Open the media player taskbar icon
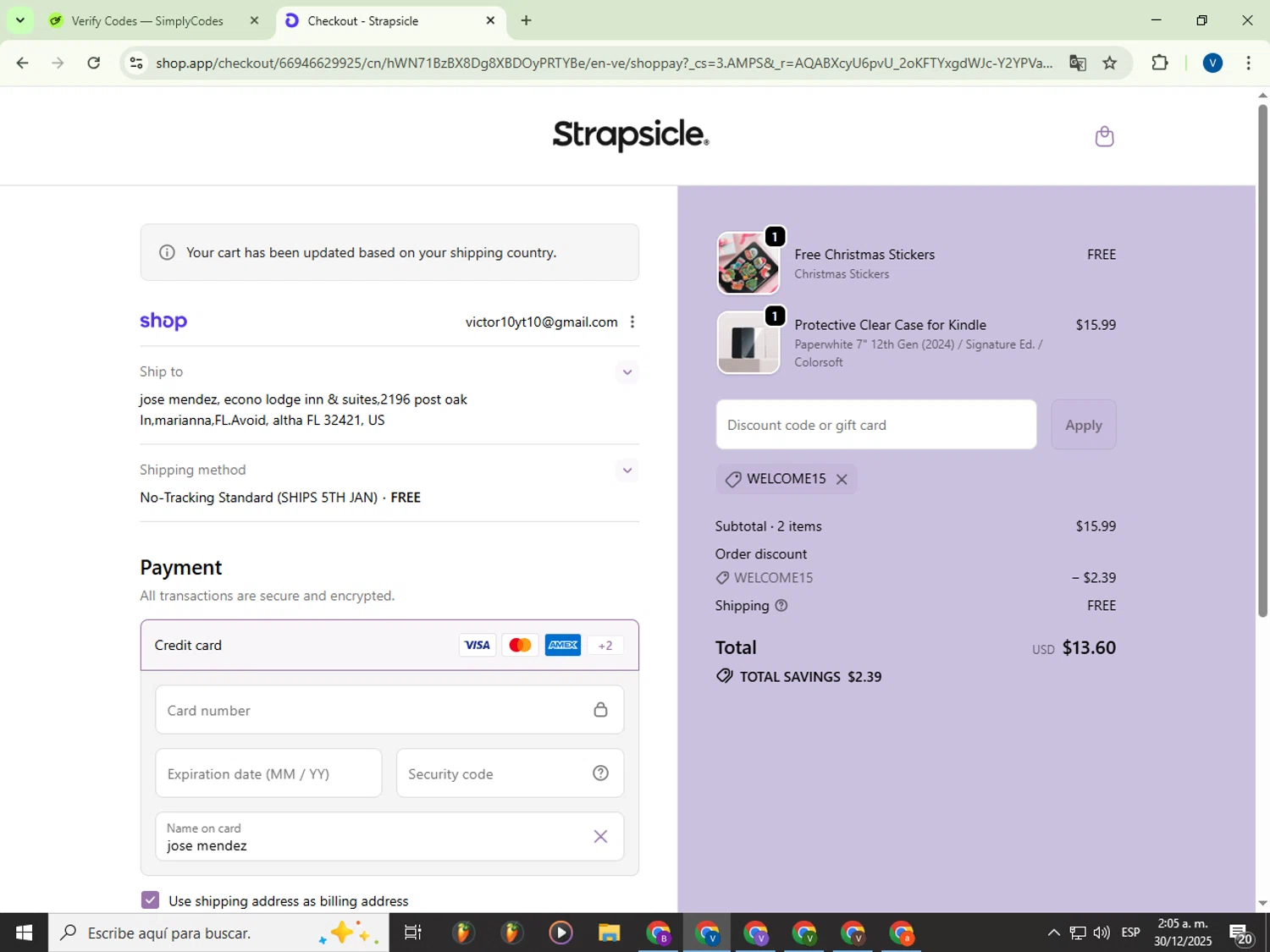 tap(560, 933)
